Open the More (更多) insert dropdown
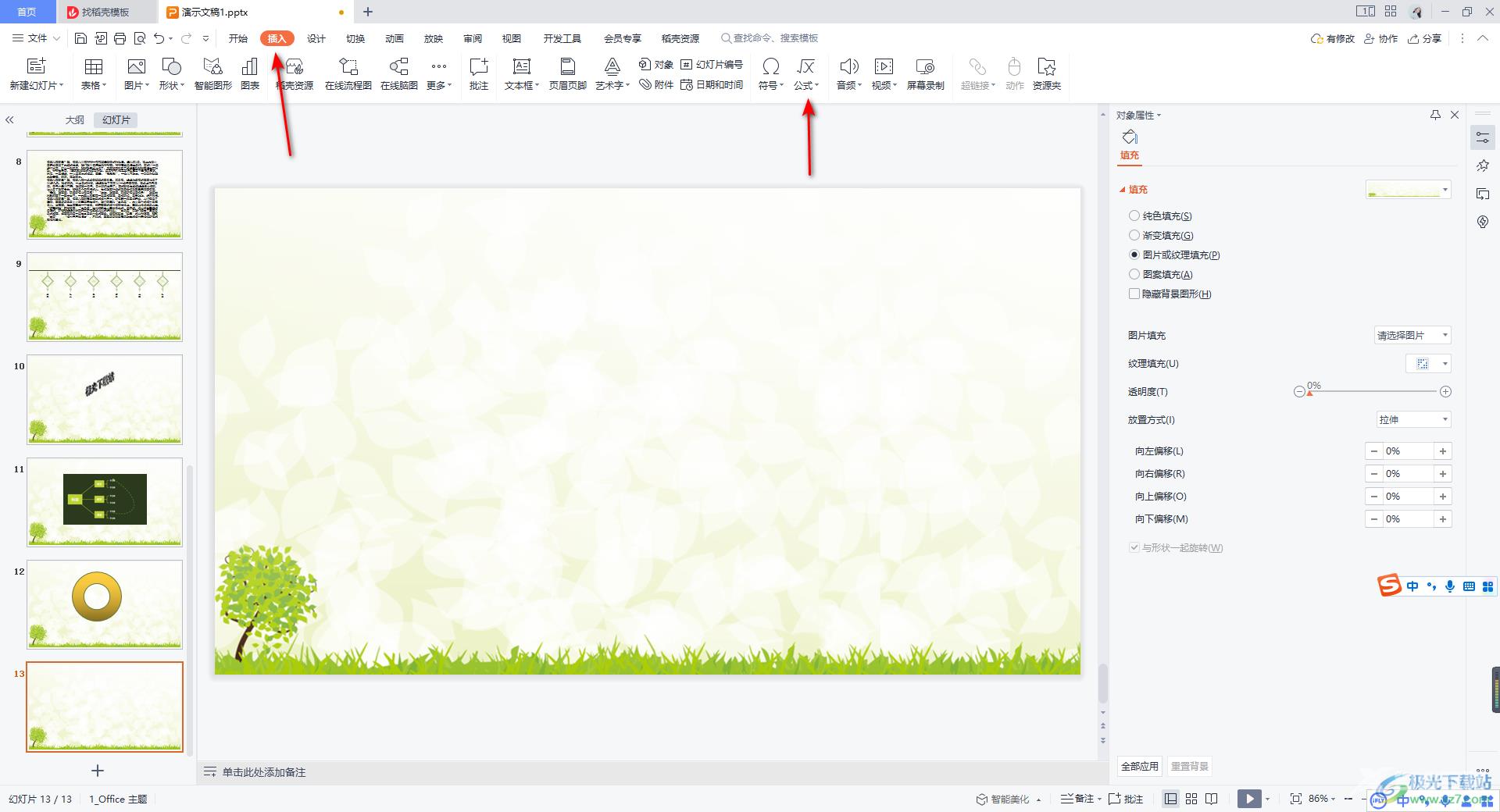Screen dimensions: 1500x812 439,74
